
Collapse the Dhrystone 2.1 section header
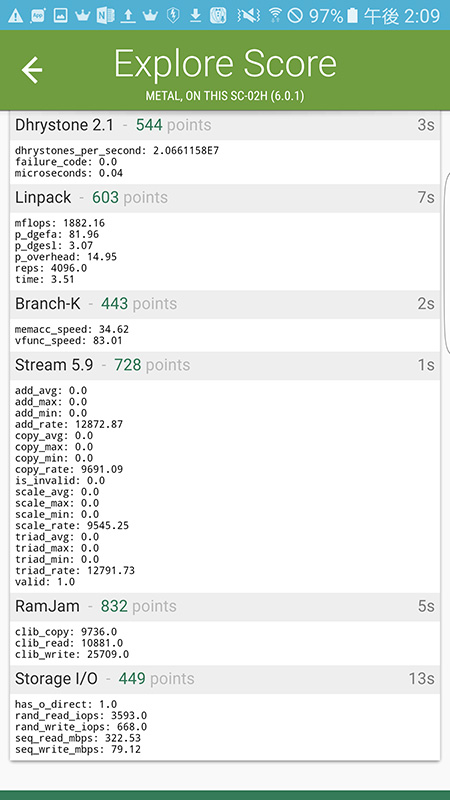(x=224, y=125)
